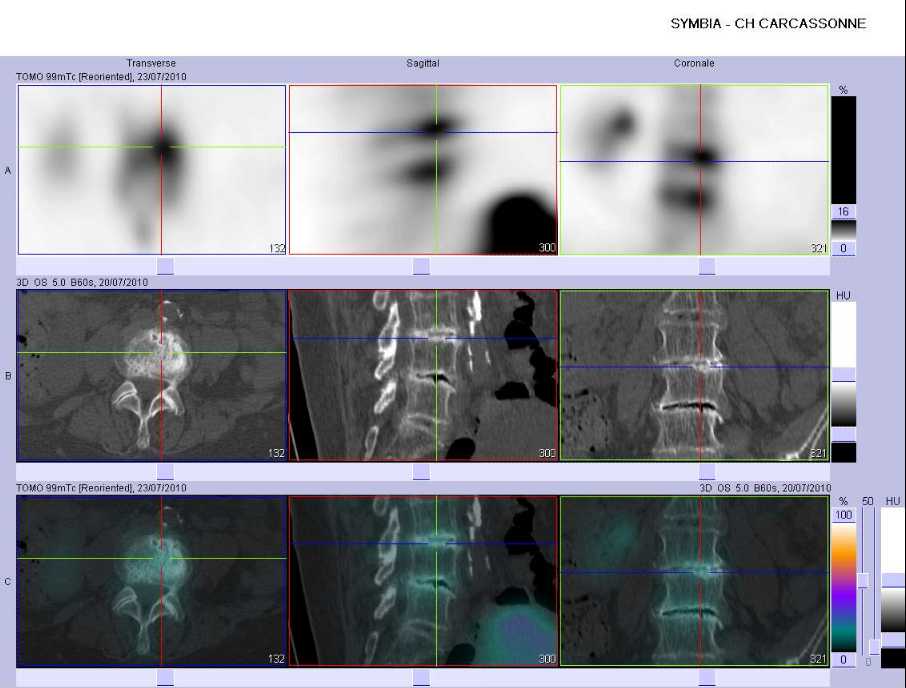Click slice number 321 in row A coronal view
Viewport: 906px width, 688px height.
(819, 248)
